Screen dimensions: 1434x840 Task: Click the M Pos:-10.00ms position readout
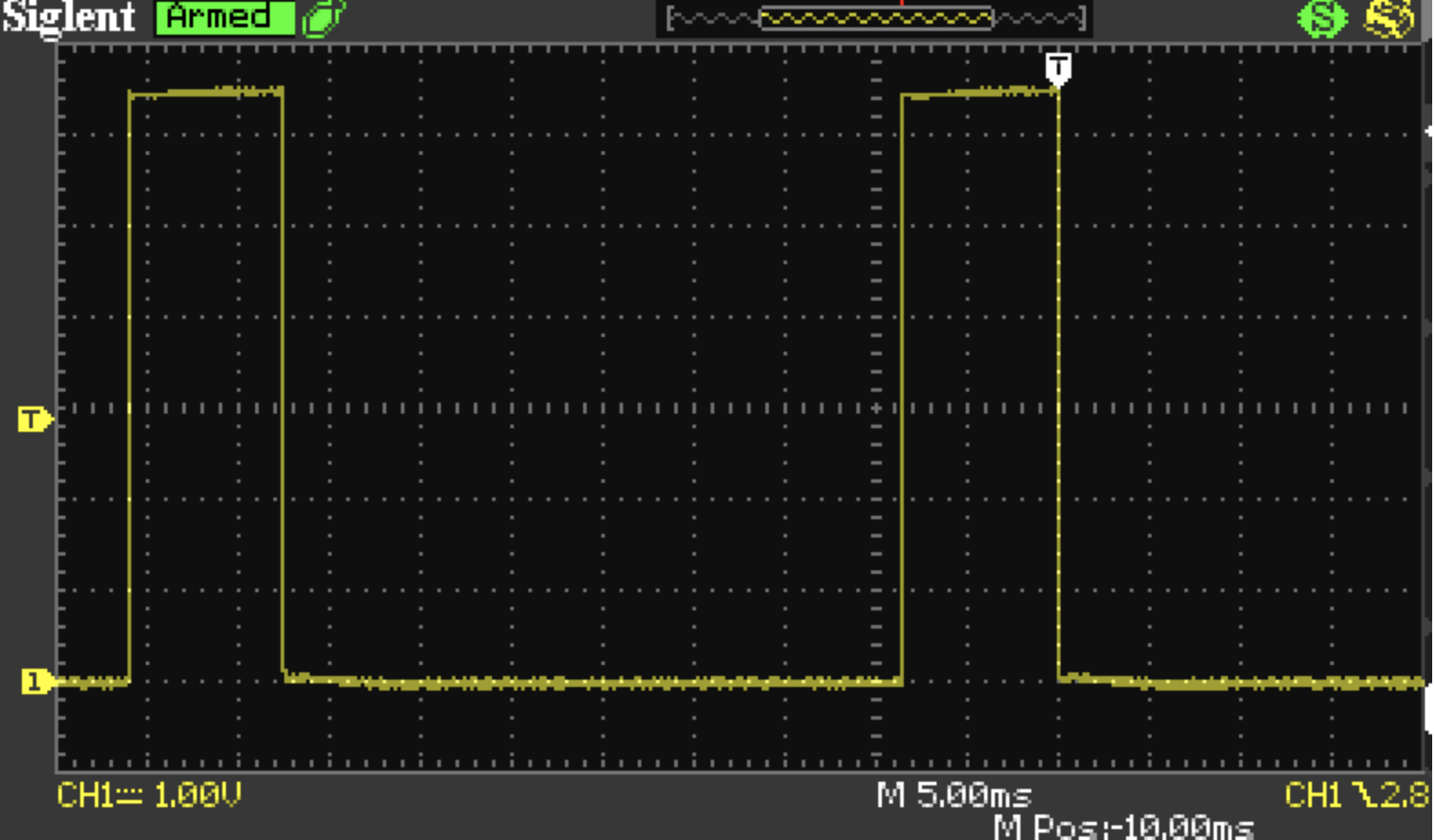(x=1122, y=826)
